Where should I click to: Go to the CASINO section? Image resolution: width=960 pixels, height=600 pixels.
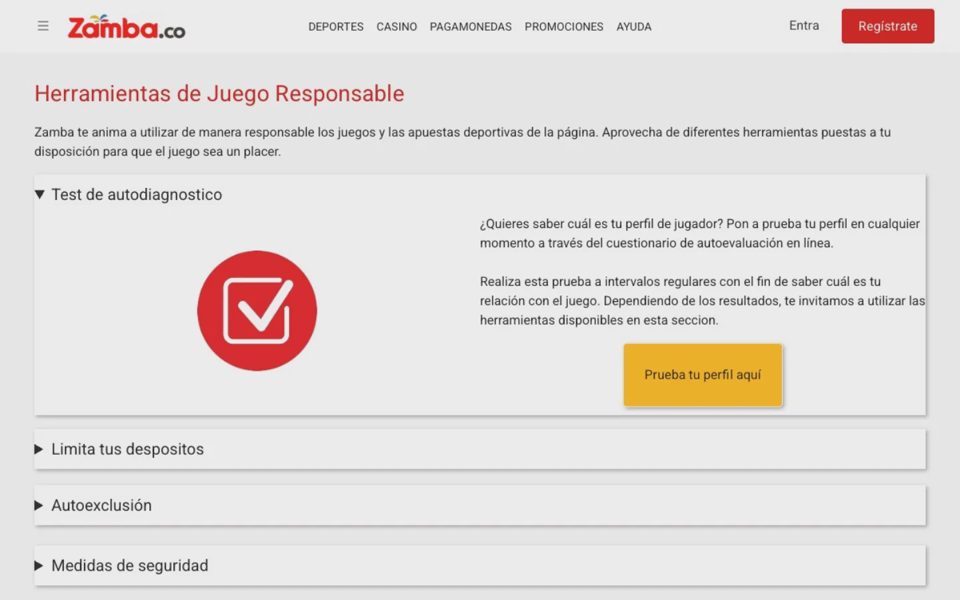pos(397,27)
